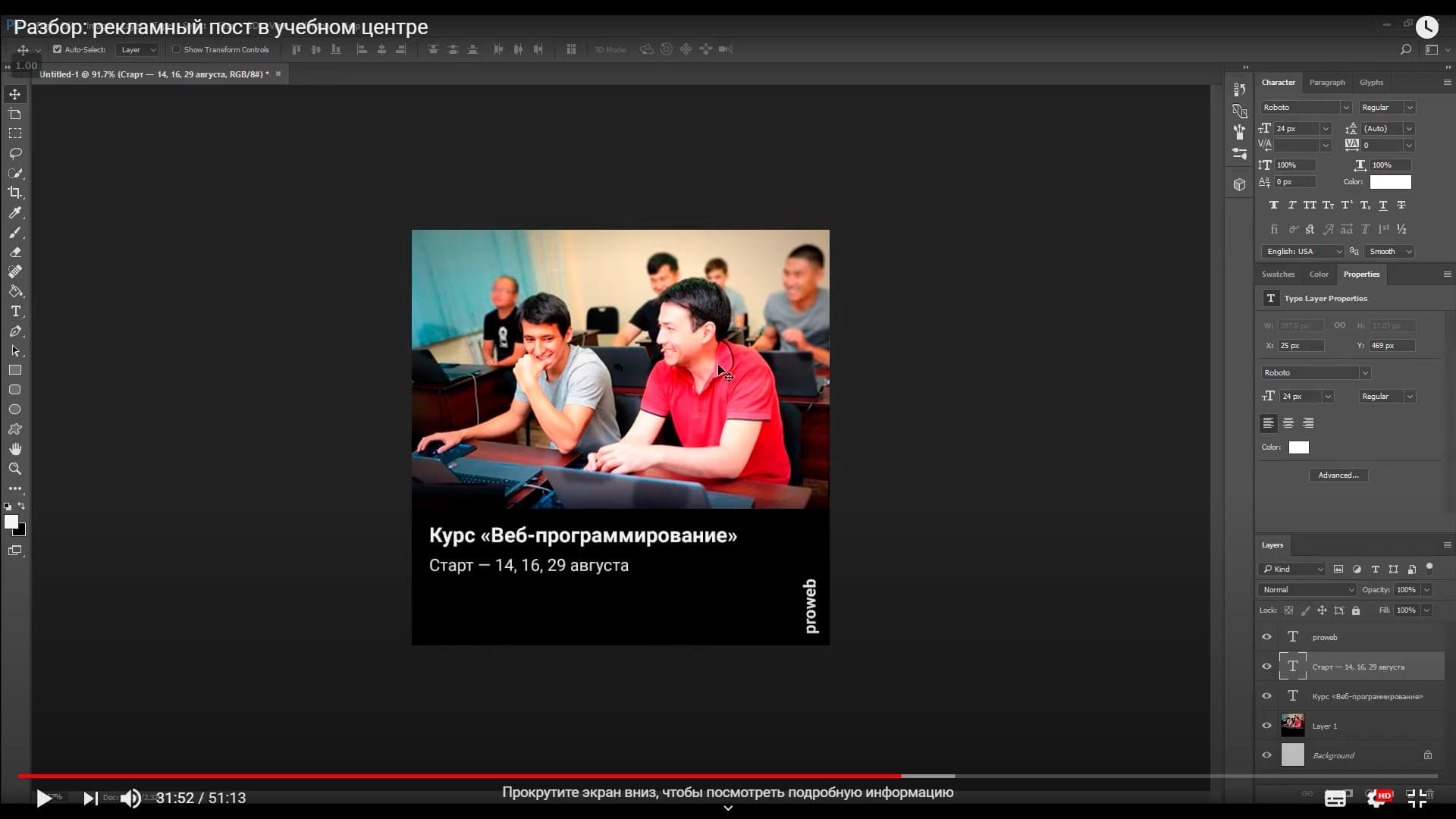Image resolution: width=1456 pixels, height=819 pixels.
Task: Select the Properties tab
Action: [1361, 275]
